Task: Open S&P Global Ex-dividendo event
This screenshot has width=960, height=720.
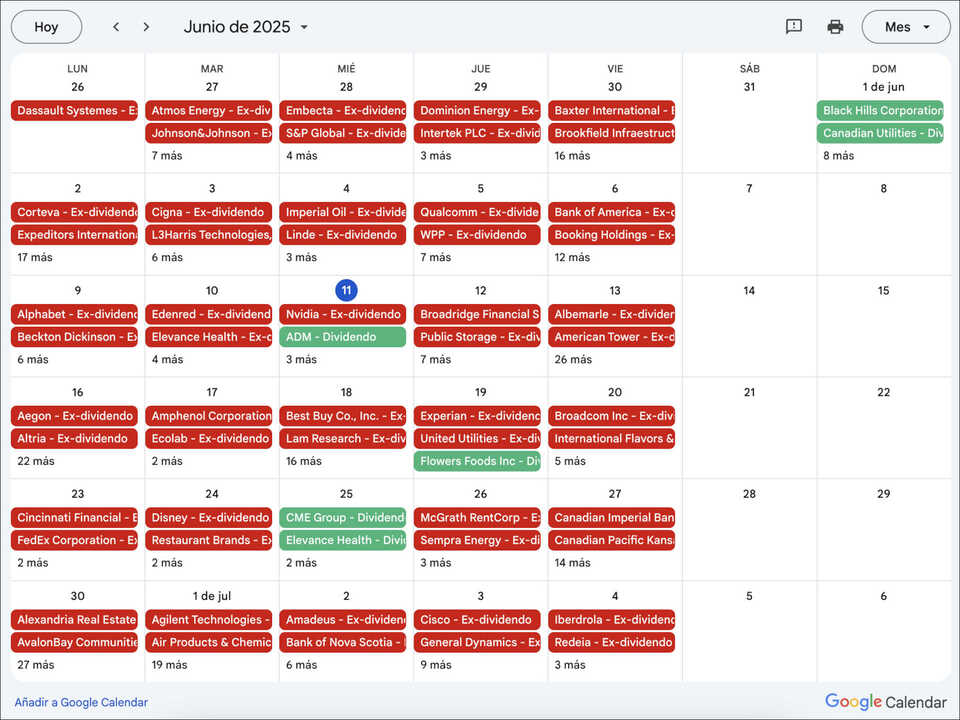Action: pos(343,133)
